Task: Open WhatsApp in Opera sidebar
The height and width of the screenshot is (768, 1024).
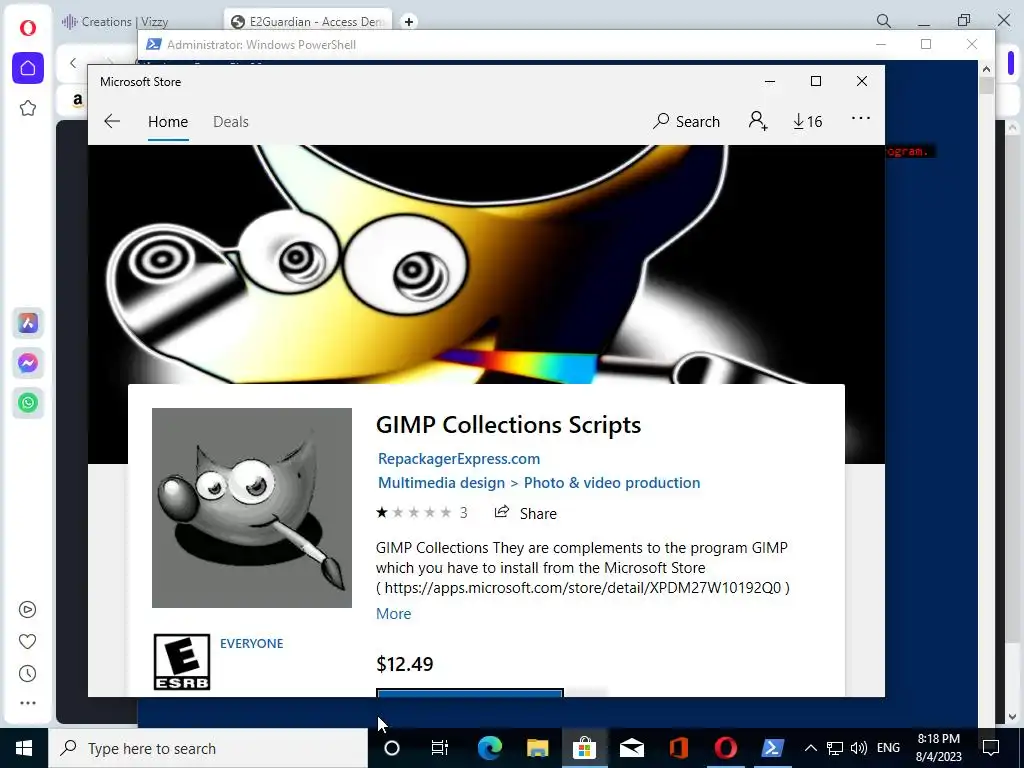Action: coord(27,402)
